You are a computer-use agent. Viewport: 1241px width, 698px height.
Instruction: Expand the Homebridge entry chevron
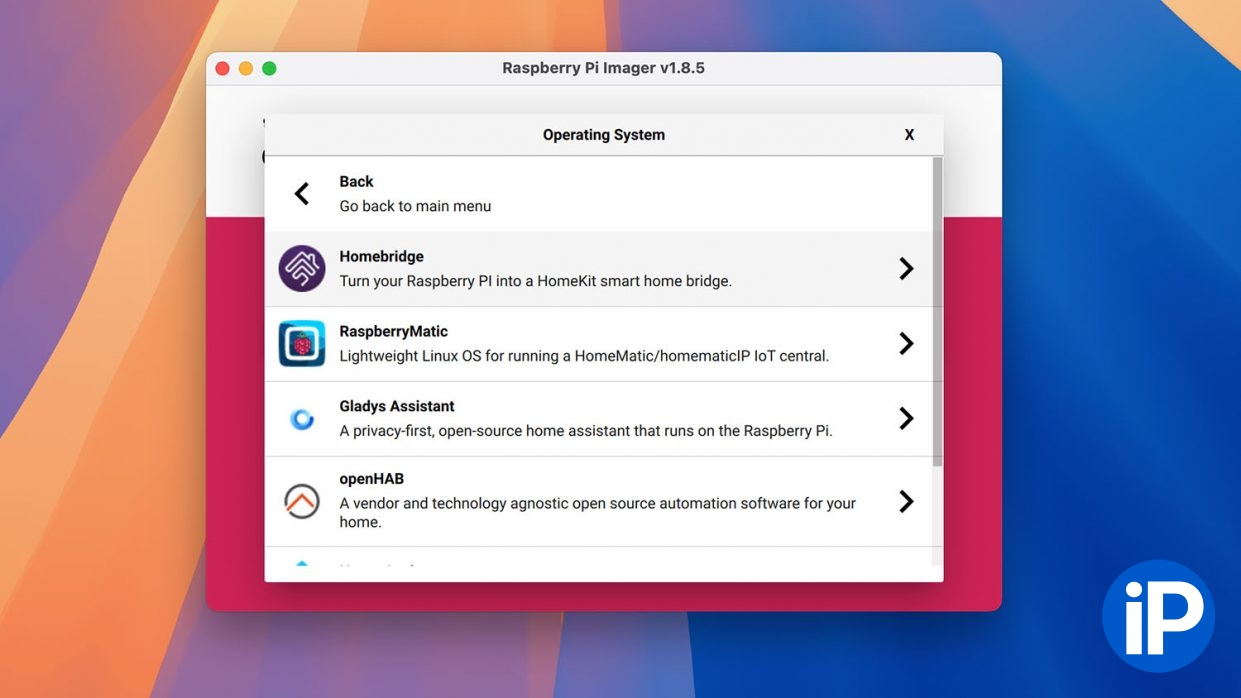(906, 268)
